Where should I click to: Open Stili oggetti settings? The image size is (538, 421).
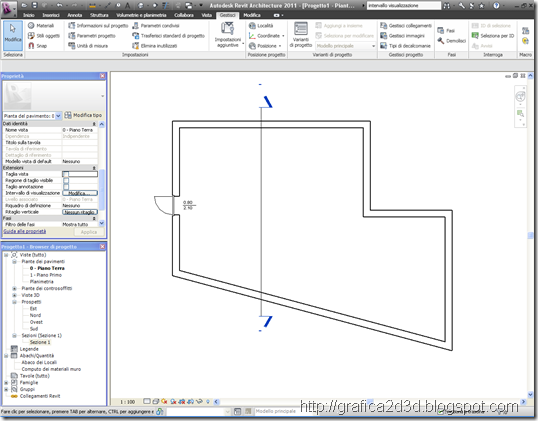tap(44, 36)
